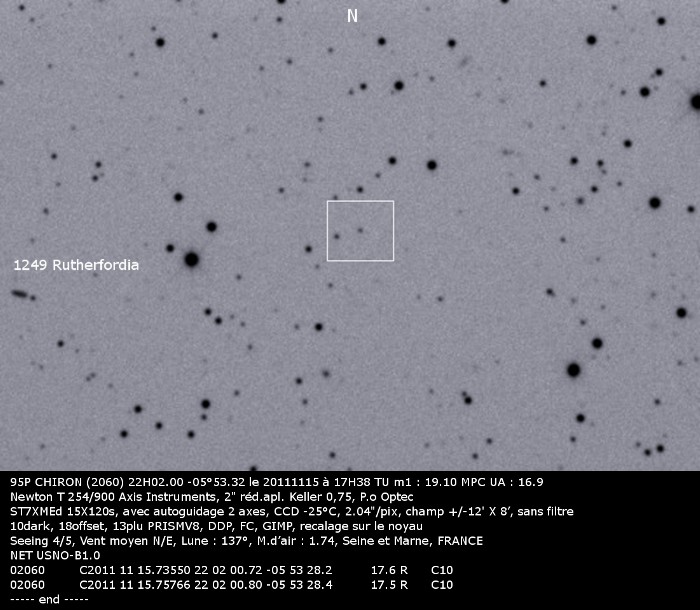
Task: Click the catalog line "NET USNO-B1.0"
Action: (x=55, y=556)
